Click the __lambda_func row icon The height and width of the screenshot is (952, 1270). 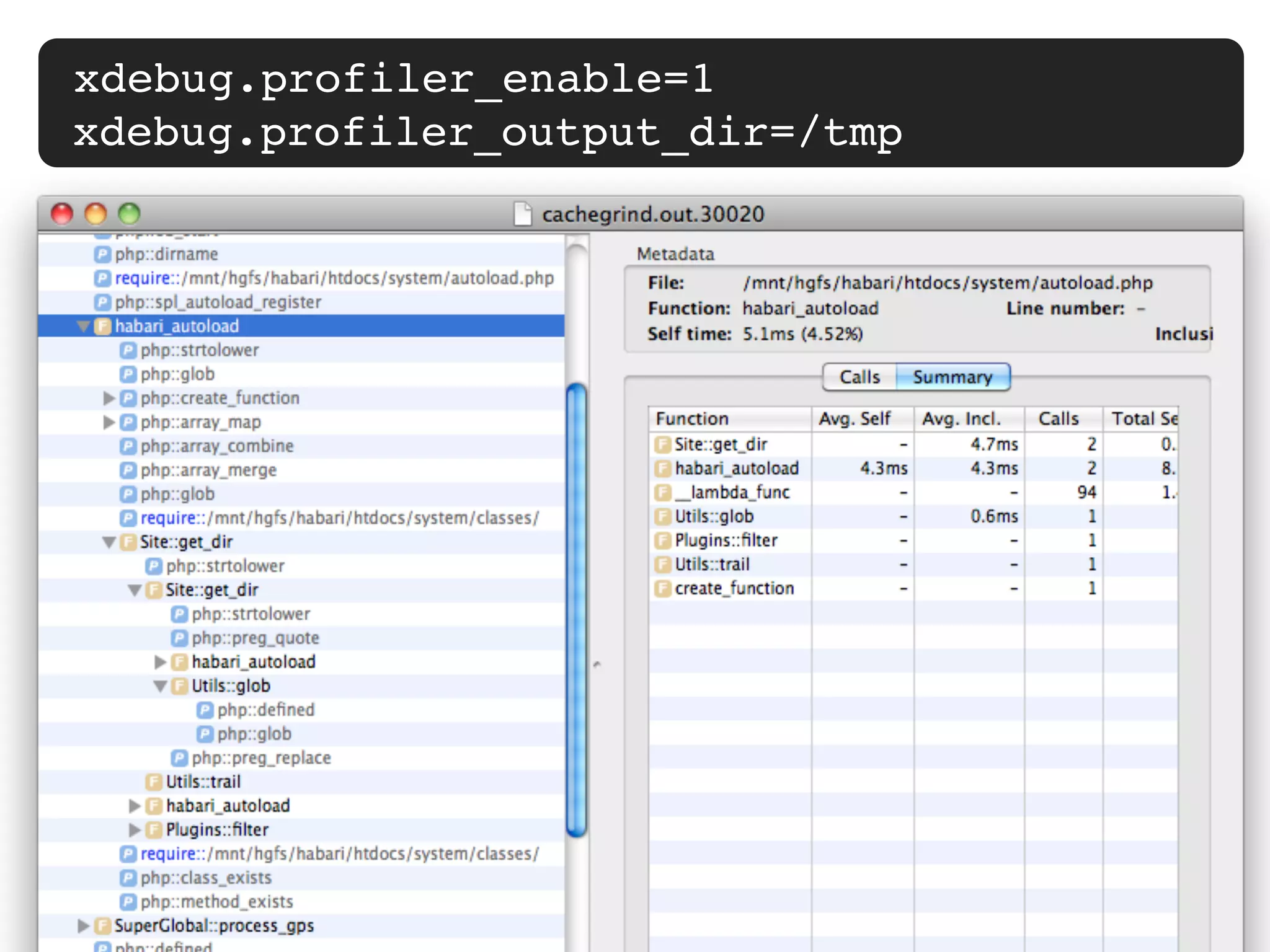(663, 493)
